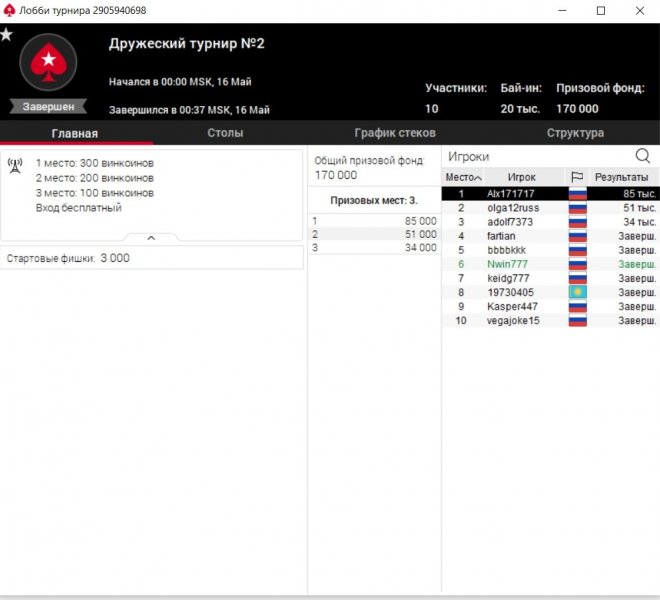This screenshot has height=600, width=660.
Task: Click the Игроки search field
Action: point(535,156)
